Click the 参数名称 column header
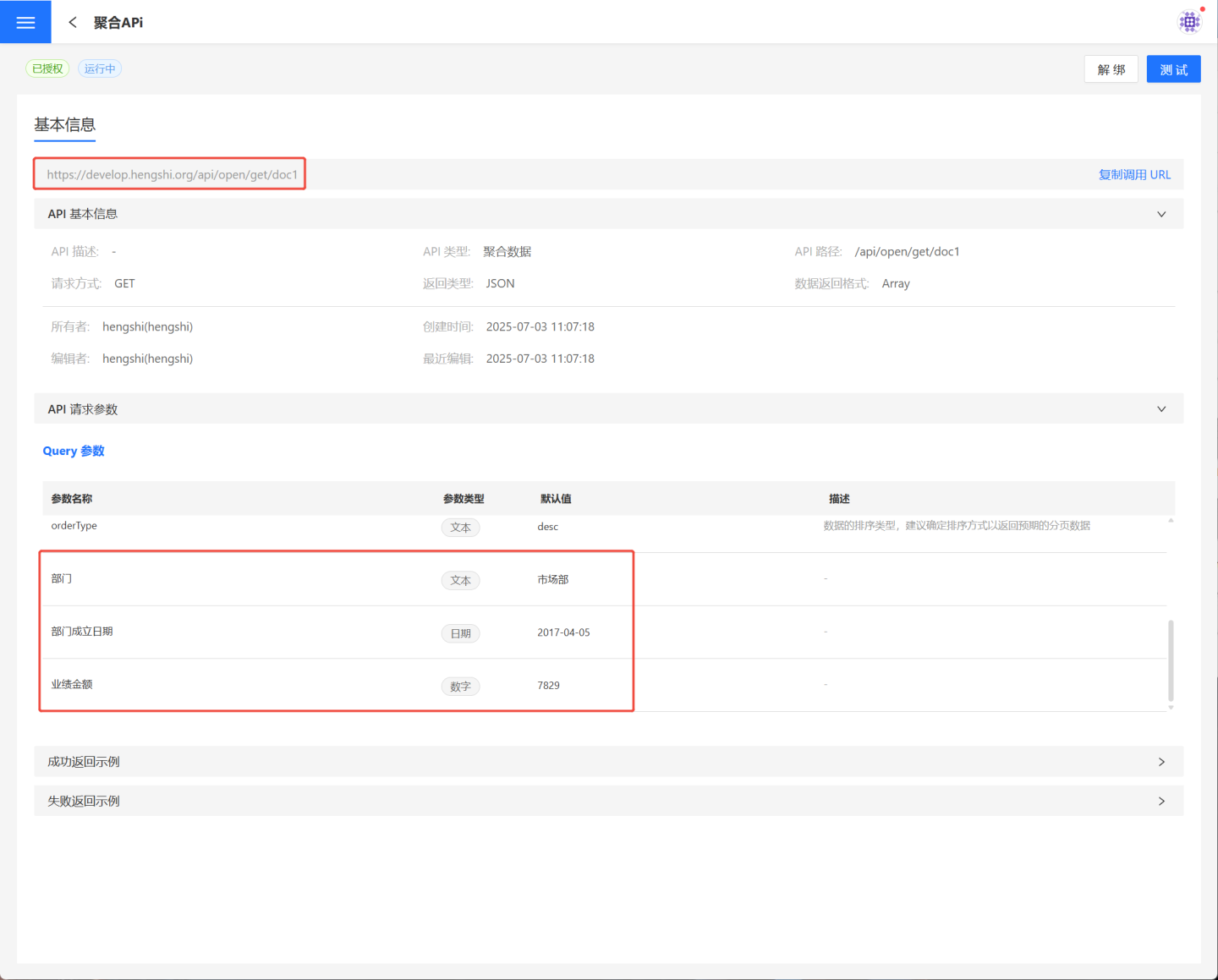 (72, 499)
